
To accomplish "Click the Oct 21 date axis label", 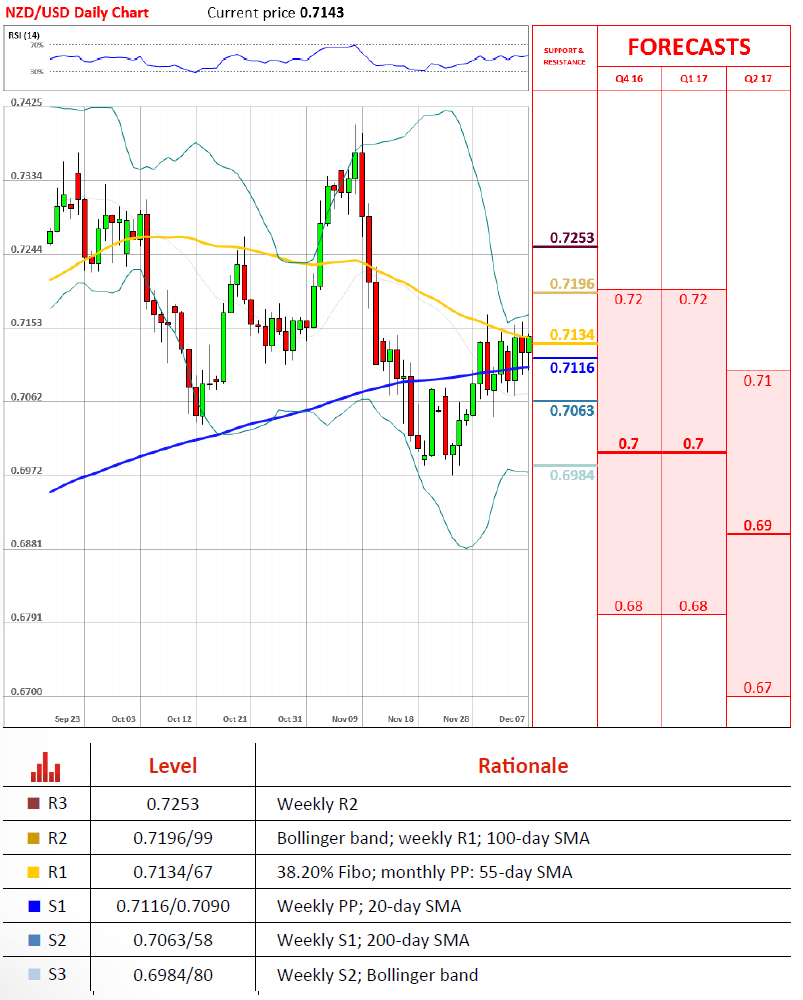I will (235, 719).
